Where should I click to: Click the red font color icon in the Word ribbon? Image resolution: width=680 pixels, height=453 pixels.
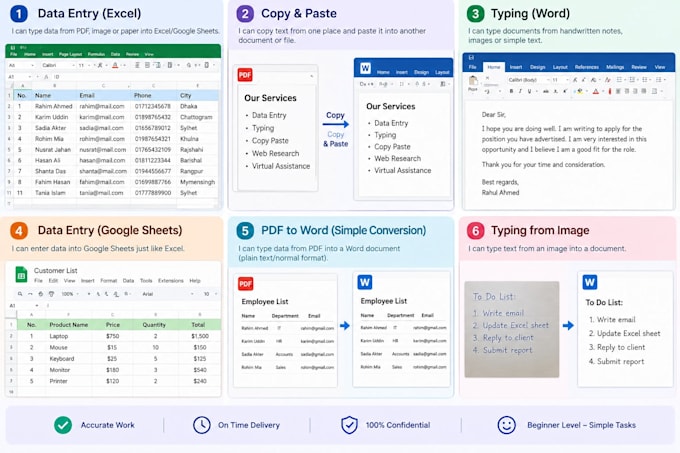pos(596,91)
